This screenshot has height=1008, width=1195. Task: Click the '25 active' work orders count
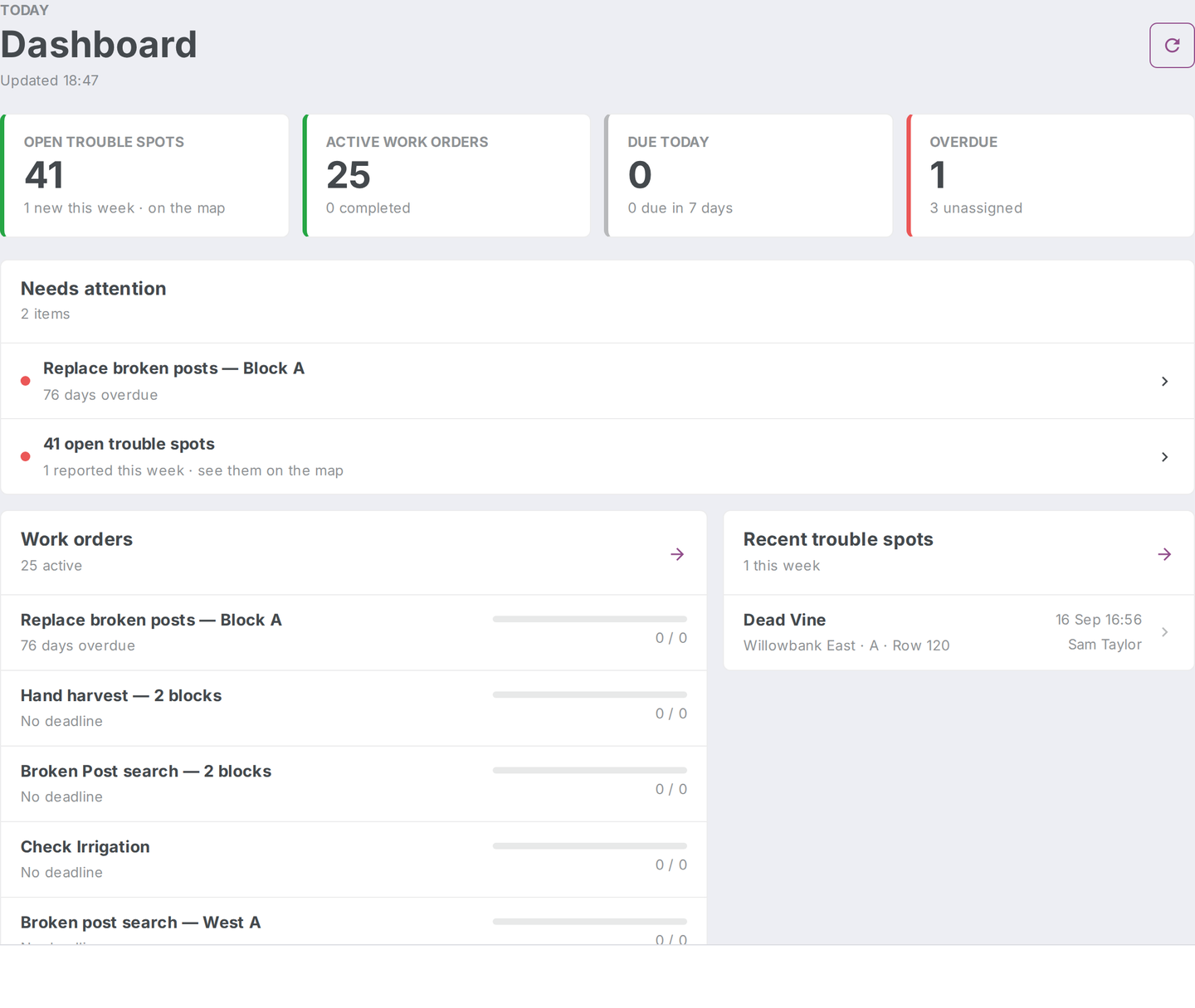point(51,566)
